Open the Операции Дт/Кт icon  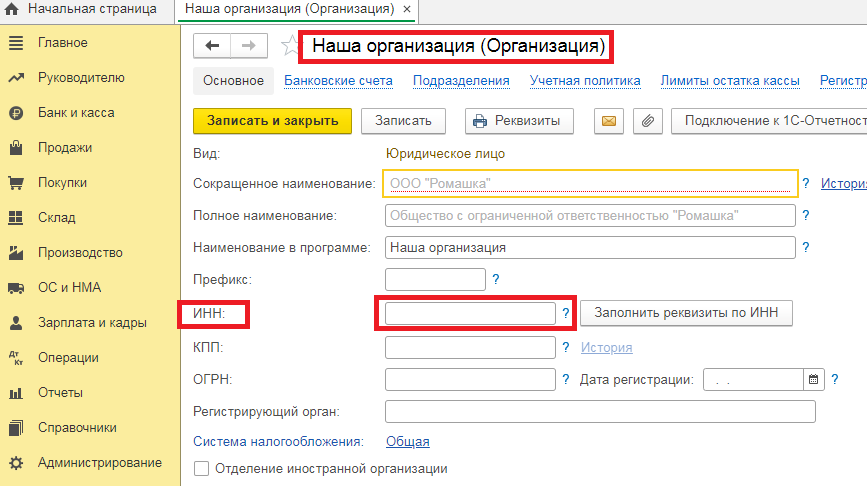[x=16, y=358]
